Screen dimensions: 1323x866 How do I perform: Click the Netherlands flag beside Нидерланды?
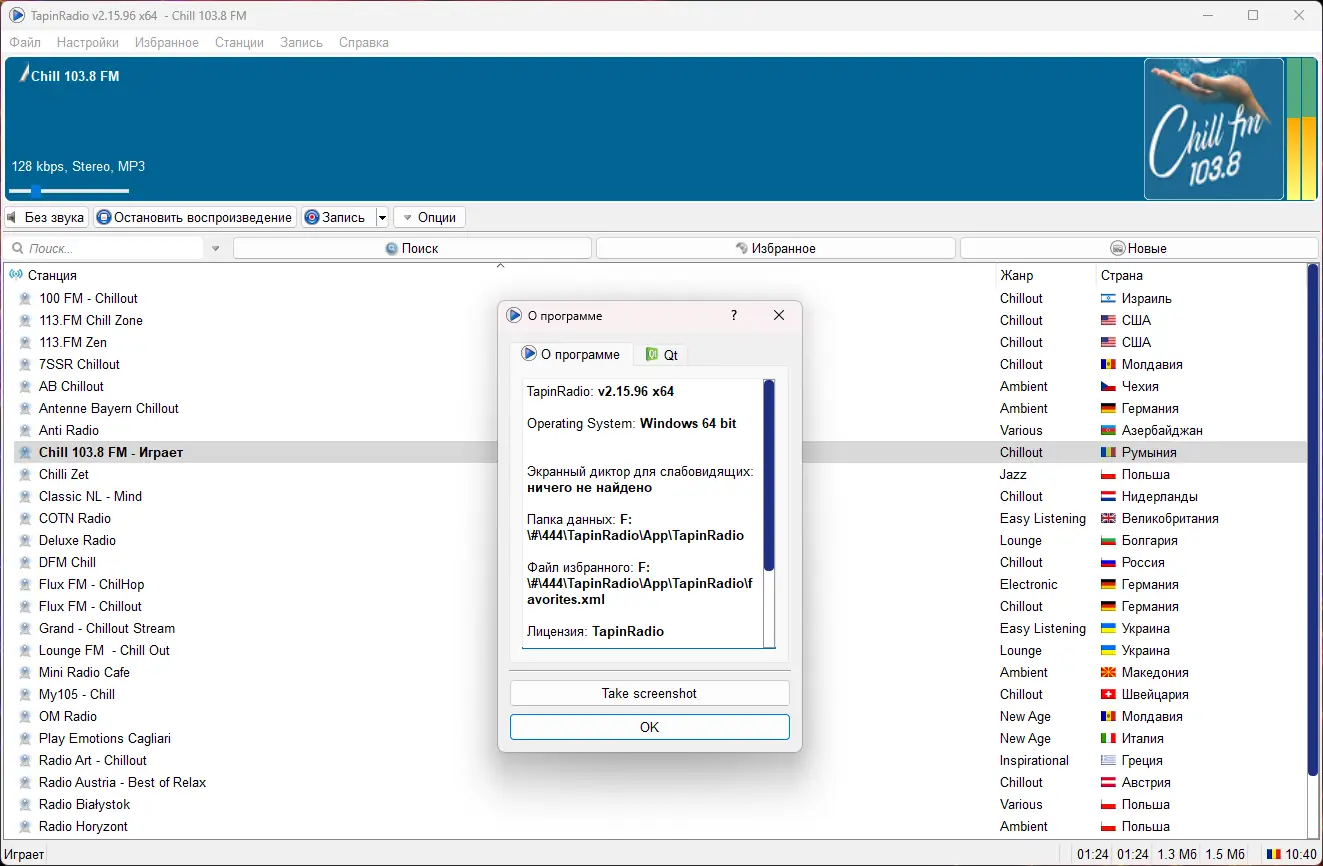pyautogui.click(x=1108, y=496)
